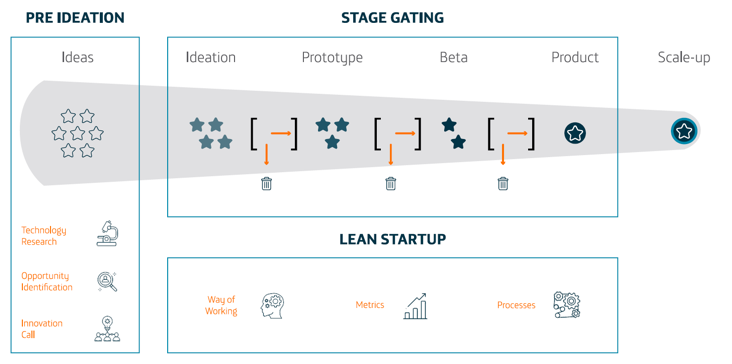Click the gears Processes icon

pyautogui.click(x=567, y=305)
